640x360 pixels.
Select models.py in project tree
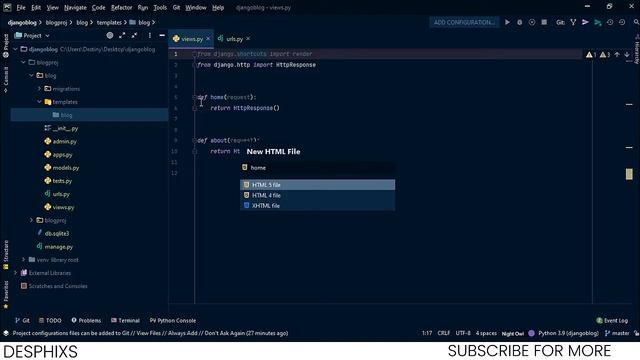coord(62,168)
